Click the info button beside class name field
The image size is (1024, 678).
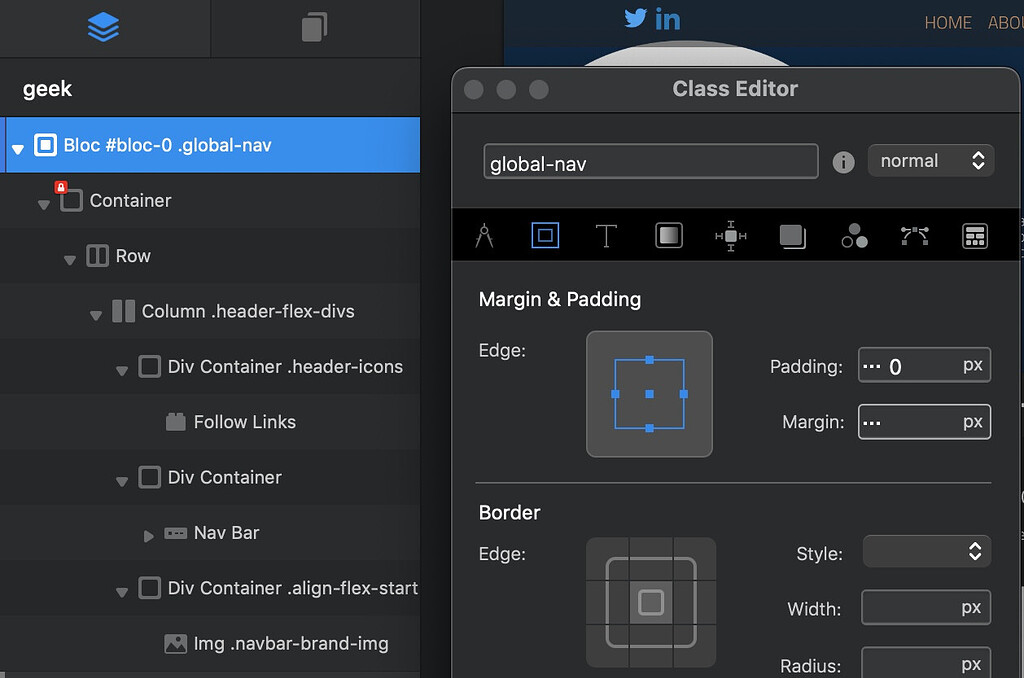[843, 162]
